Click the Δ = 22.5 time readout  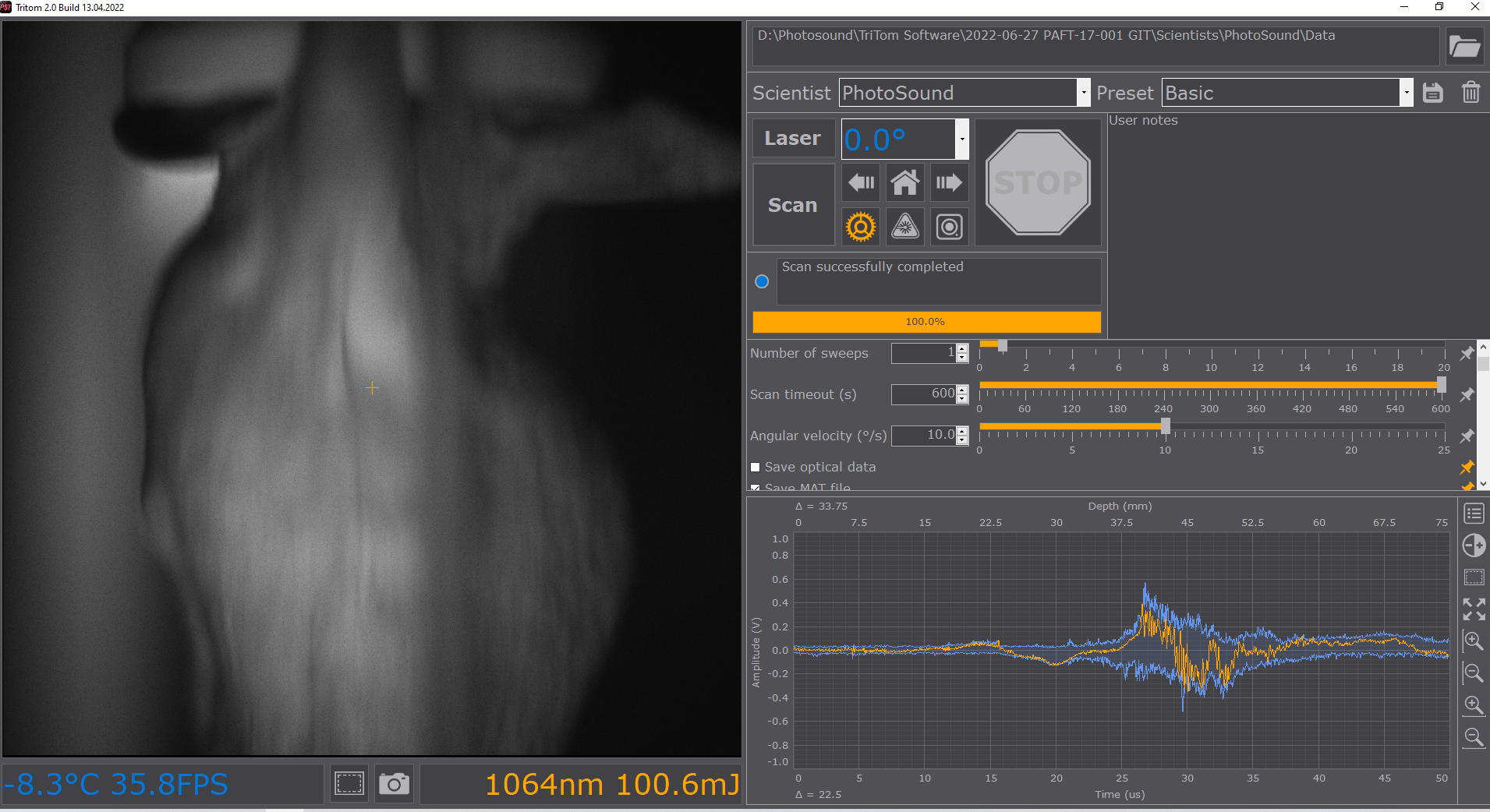(x=818, y=794)
